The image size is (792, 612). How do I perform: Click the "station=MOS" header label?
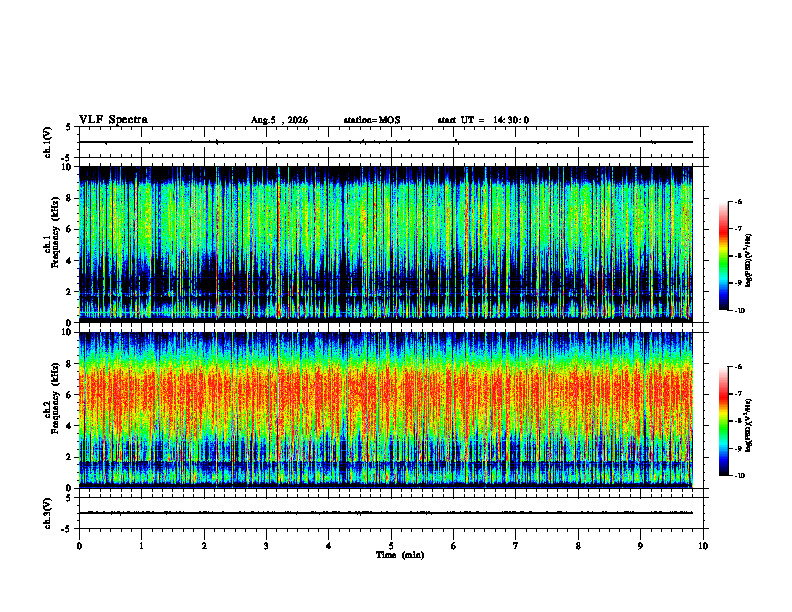[x=372, y=120]
